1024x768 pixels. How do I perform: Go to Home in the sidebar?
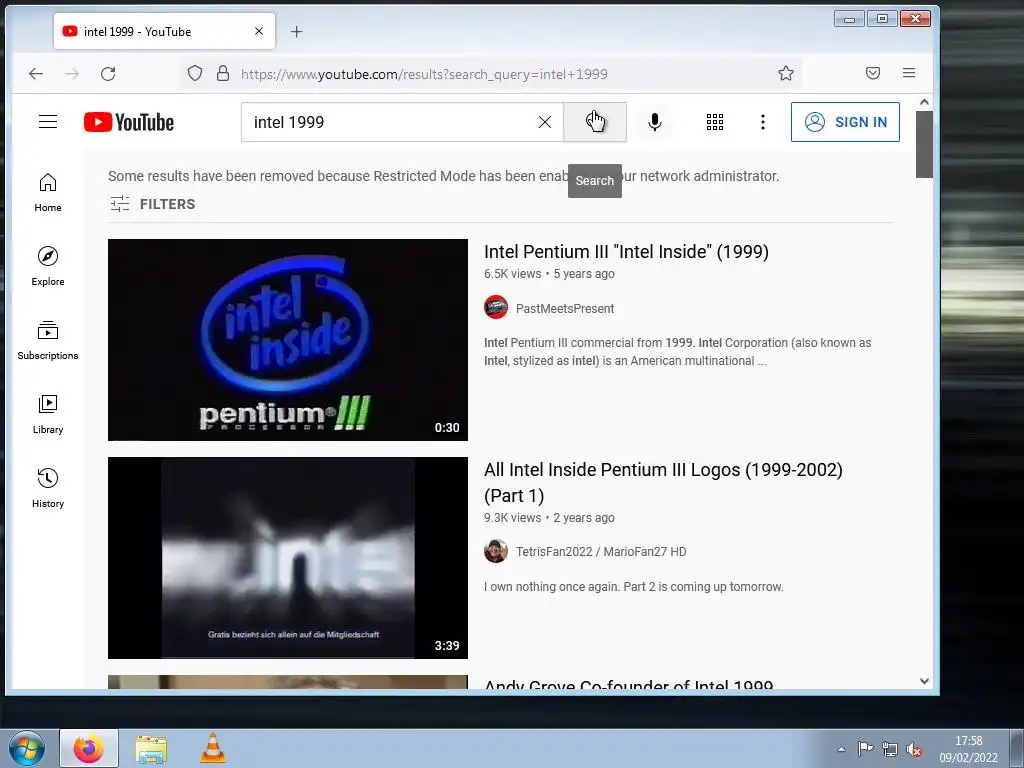48,193
